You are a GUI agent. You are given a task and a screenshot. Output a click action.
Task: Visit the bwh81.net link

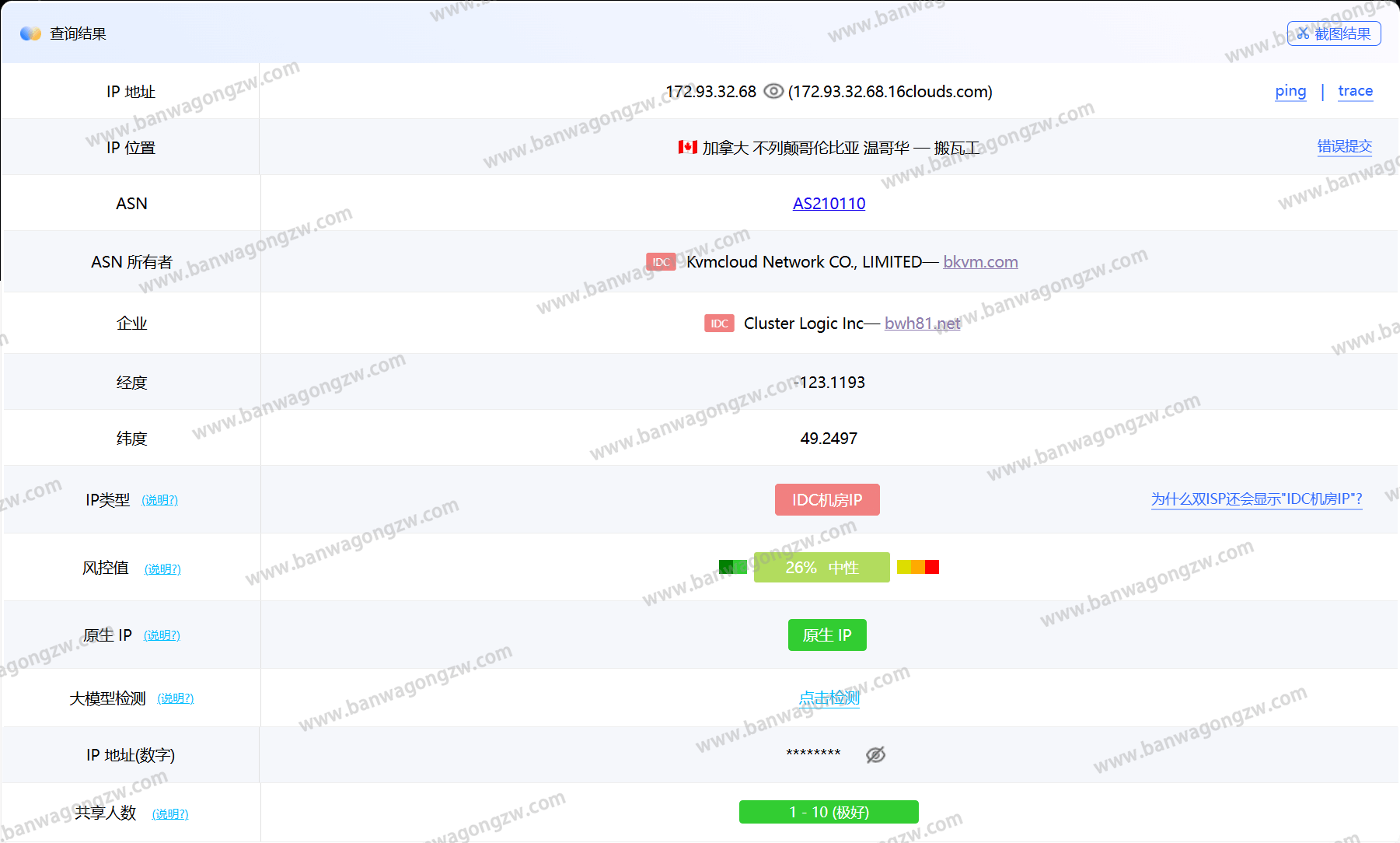point(922,324)
